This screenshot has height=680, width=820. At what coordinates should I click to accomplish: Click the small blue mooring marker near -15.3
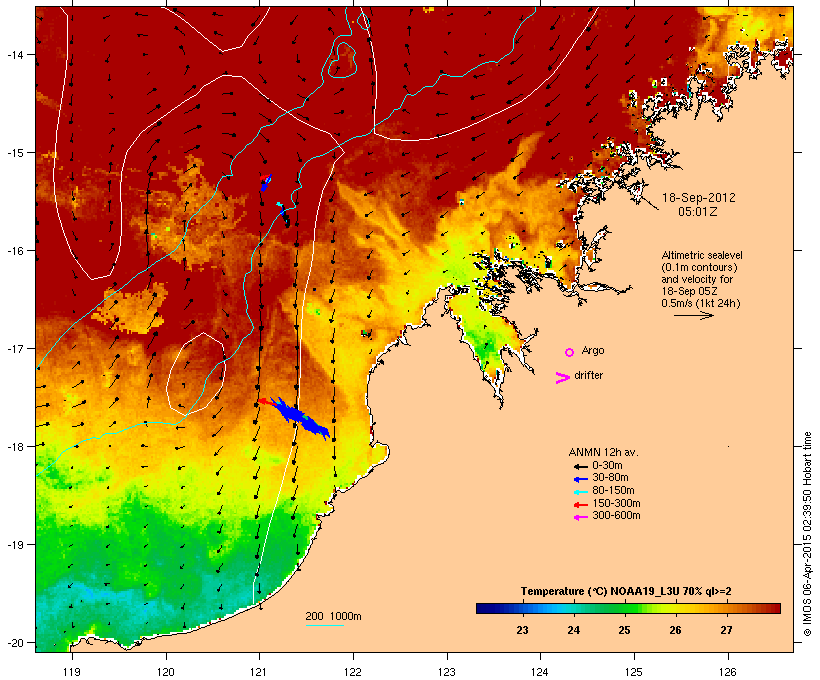pos(266,183)
